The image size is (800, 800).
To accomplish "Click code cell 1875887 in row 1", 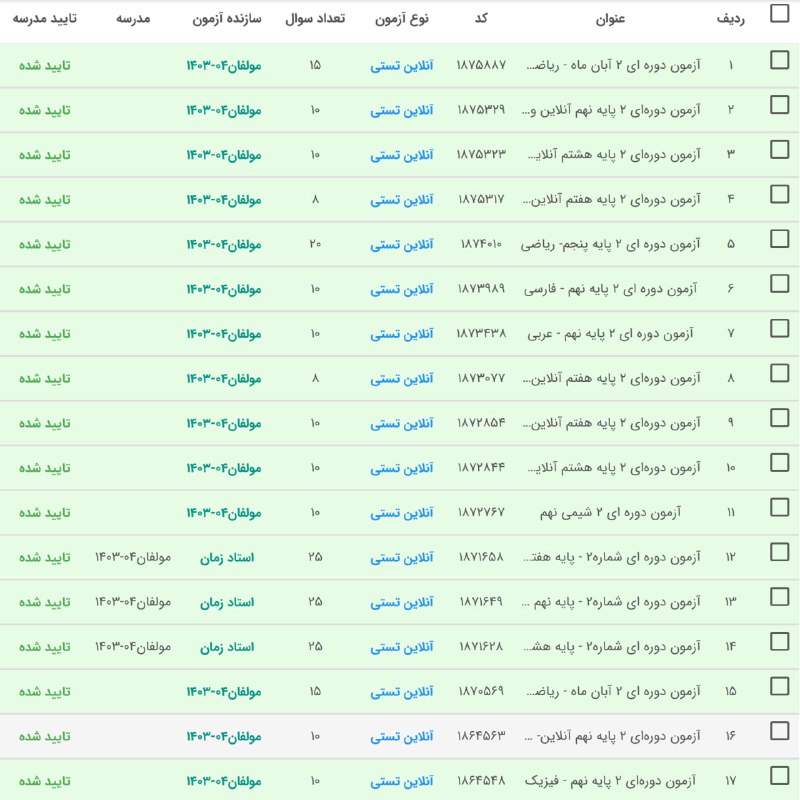I will 481,65.
